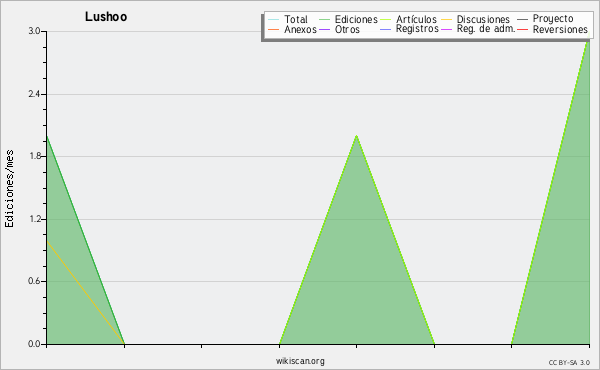Click the Registros legend entry
600x370 pixels.
[409, 29]
